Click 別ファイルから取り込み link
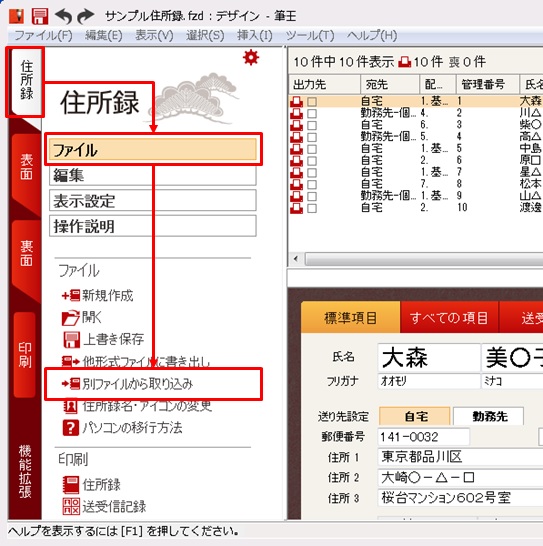Image resolution: width=543 pixels, height=546 pixels. click(138, 384)
